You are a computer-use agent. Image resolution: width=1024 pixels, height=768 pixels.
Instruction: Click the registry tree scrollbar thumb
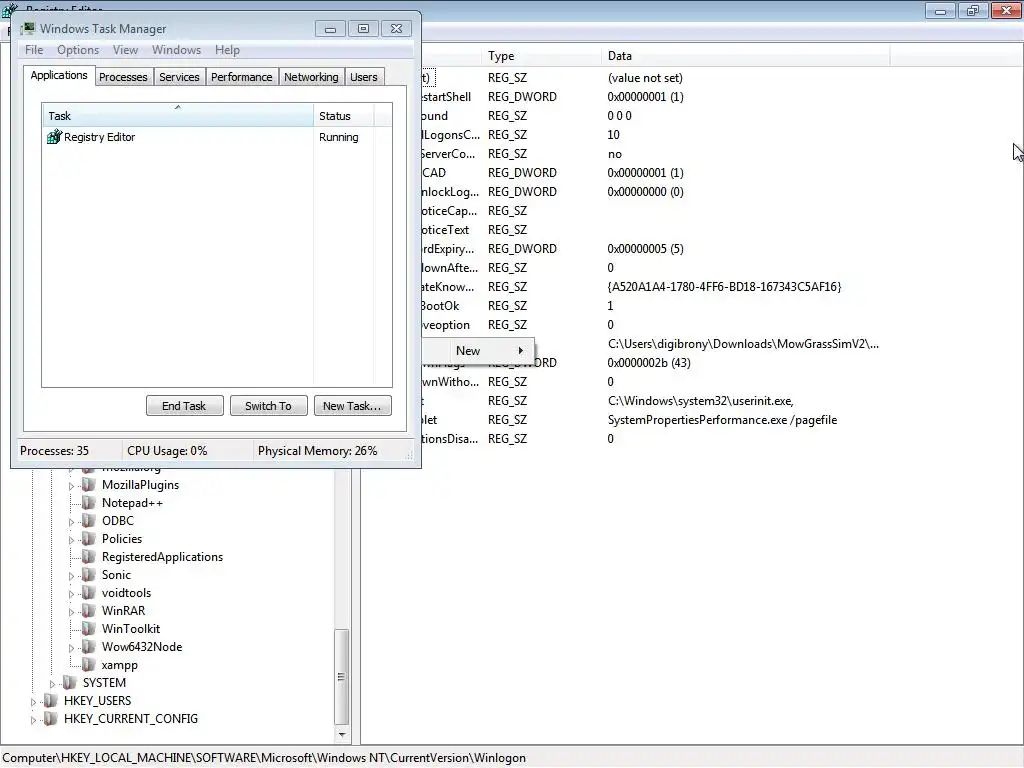click(342, 677)
